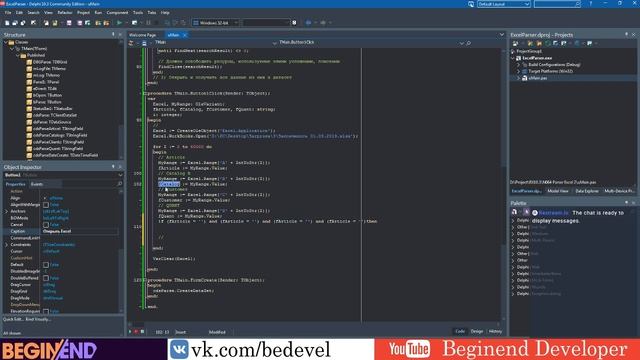The image size is (640, 360).
Task: Switch to the Data Explorer tab
Action: pos(587,191)
